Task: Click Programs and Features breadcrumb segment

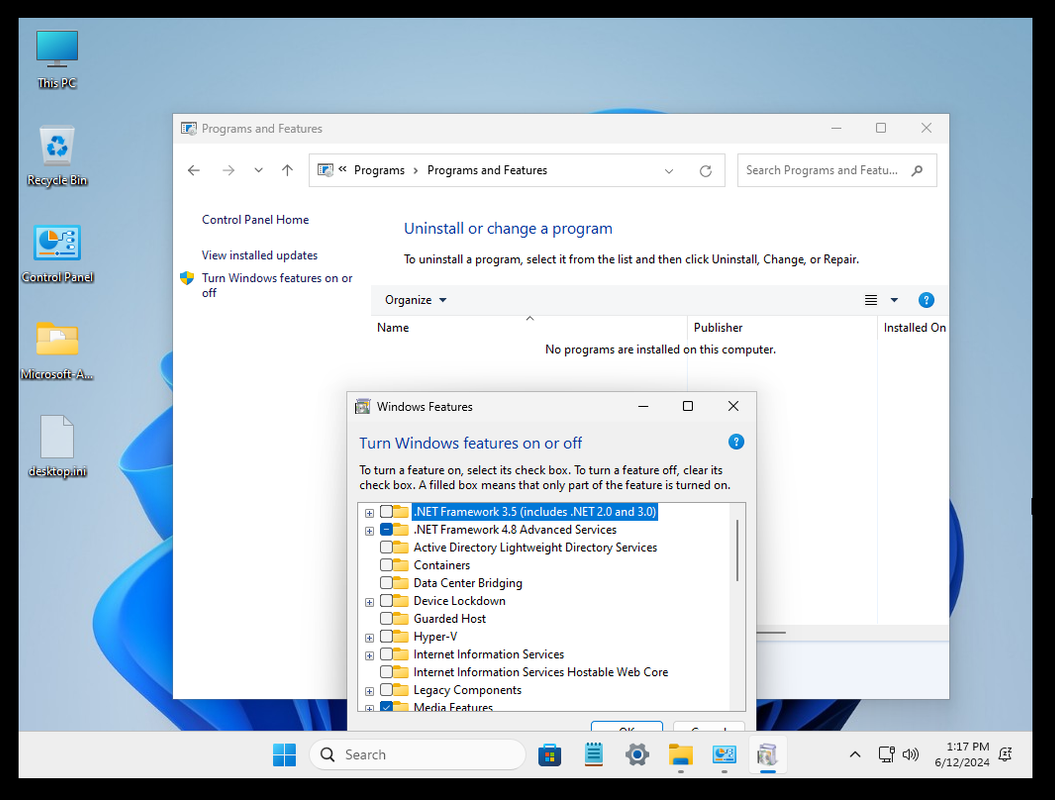Action: coord(487,170)
